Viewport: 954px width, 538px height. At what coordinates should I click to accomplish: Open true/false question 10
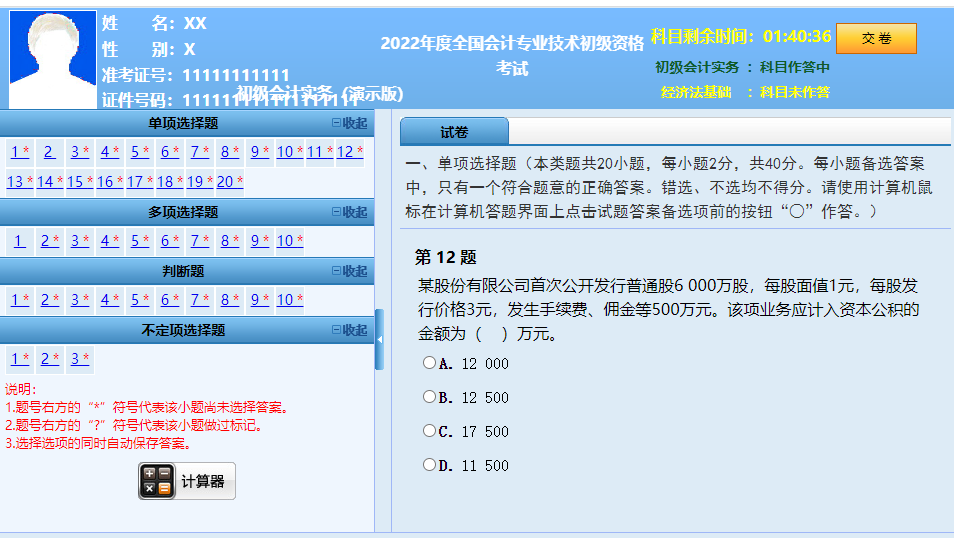289,300
